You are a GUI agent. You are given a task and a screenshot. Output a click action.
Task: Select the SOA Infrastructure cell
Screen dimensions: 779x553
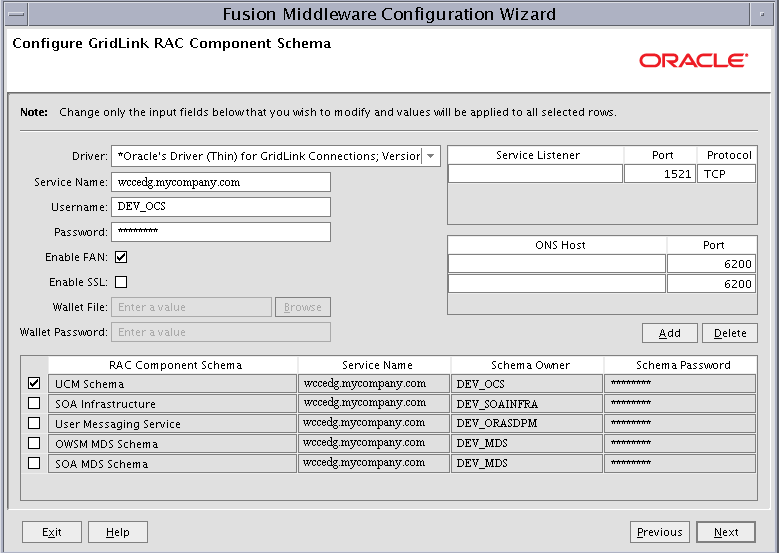click(172, 403)
